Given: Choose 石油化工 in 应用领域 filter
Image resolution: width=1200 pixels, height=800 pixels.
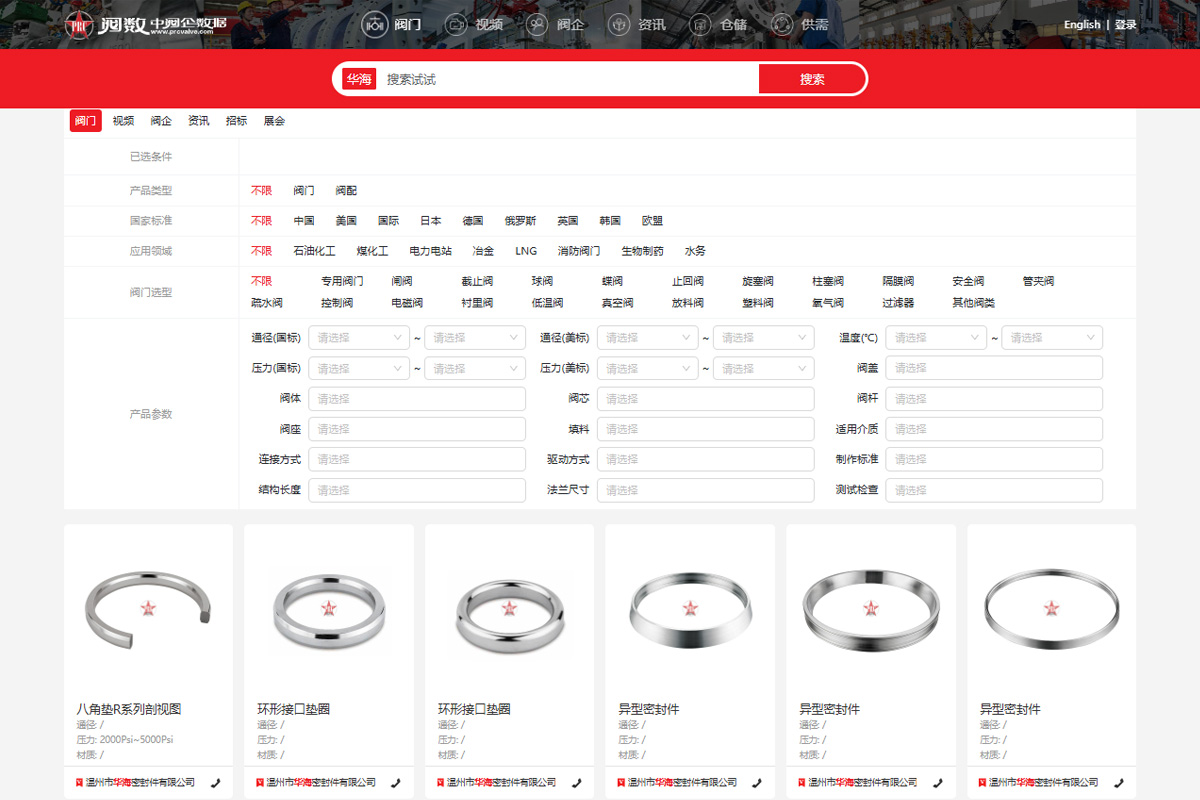Looking at the screenshot, I should (314, 251).
